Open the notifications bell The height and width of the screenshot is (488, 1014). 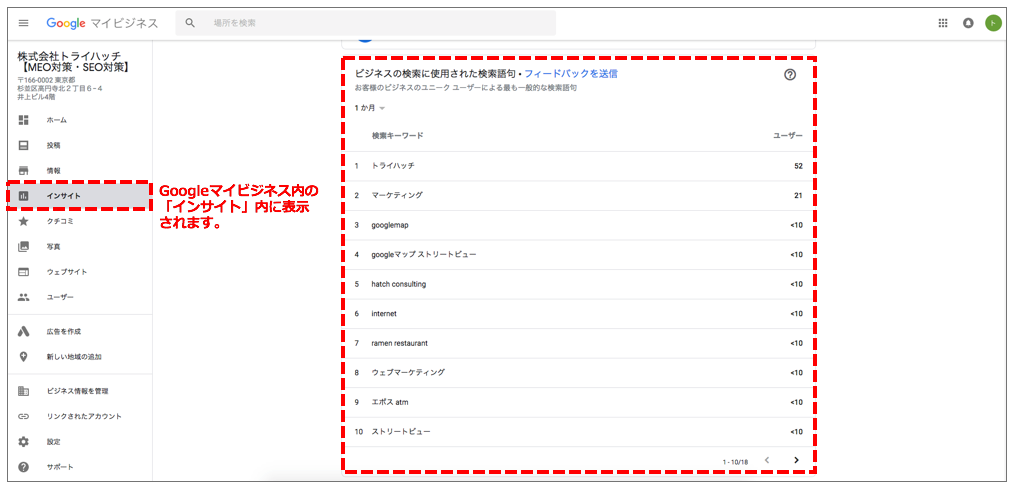point(968,23)
